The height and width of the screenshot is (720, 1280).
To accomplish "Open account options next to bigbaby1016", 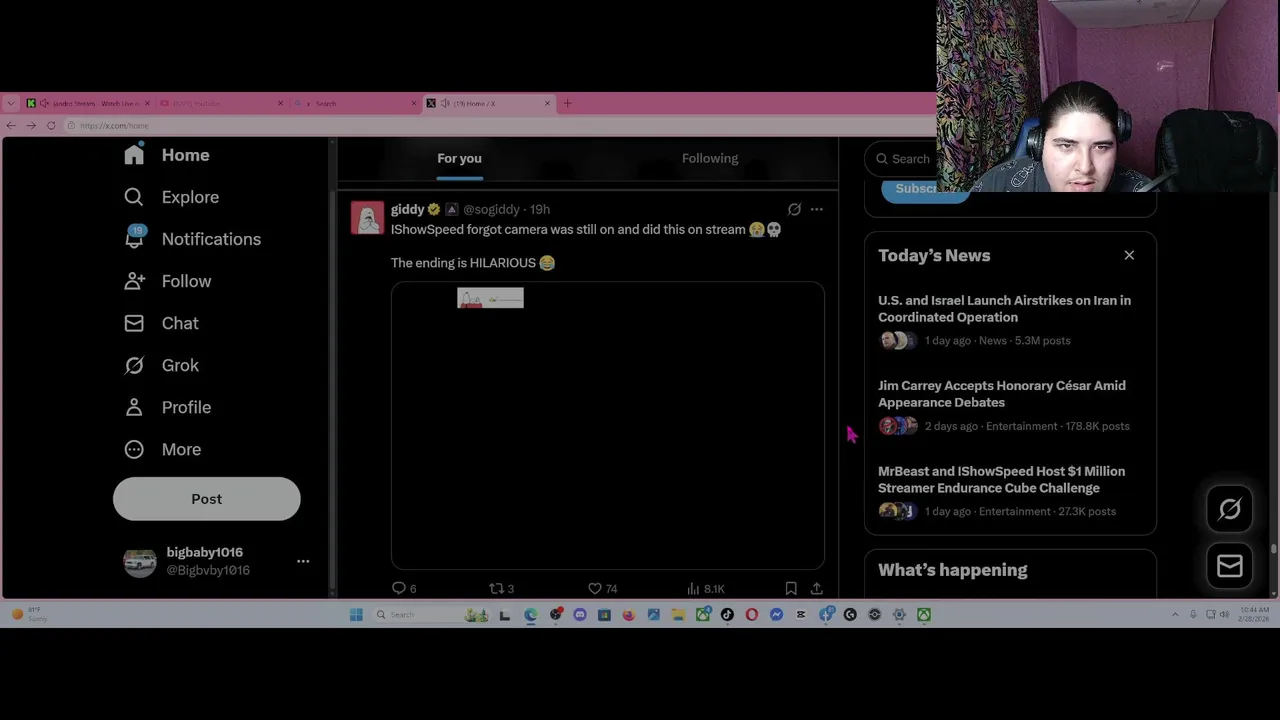I will pos(303,561).
